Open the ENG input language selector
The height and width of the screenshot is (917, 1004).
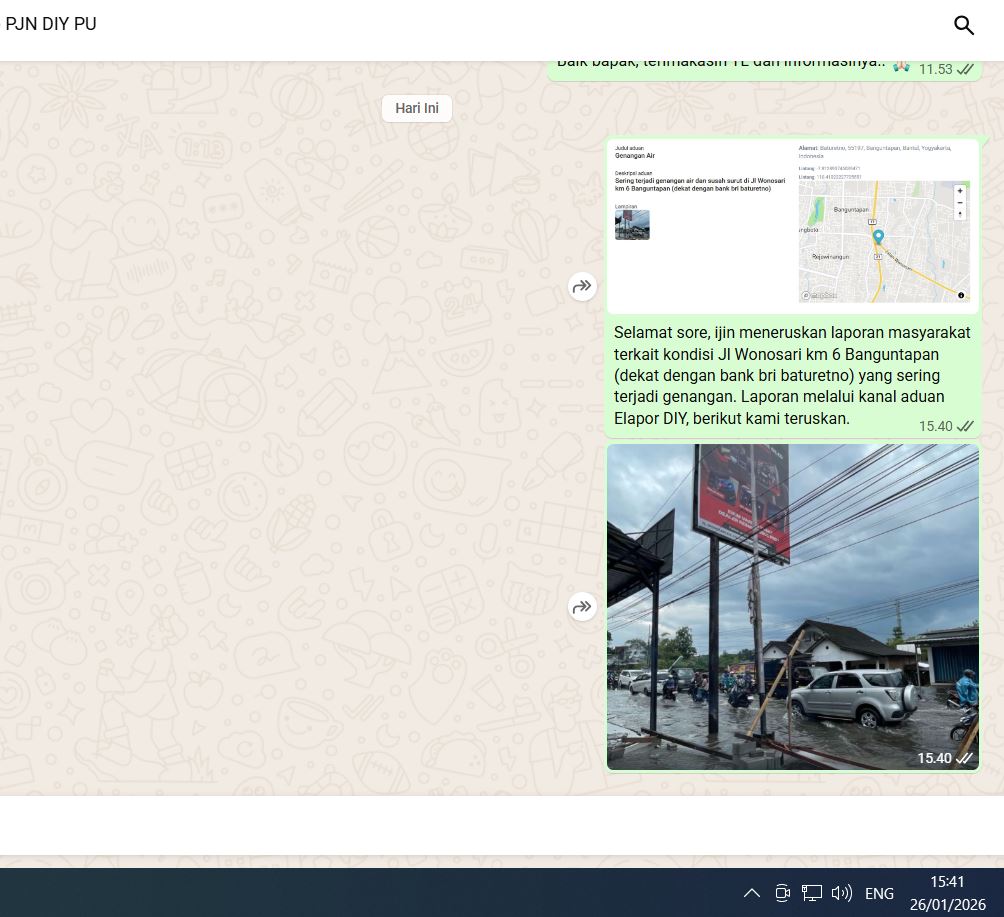click(x=879, y=893)
